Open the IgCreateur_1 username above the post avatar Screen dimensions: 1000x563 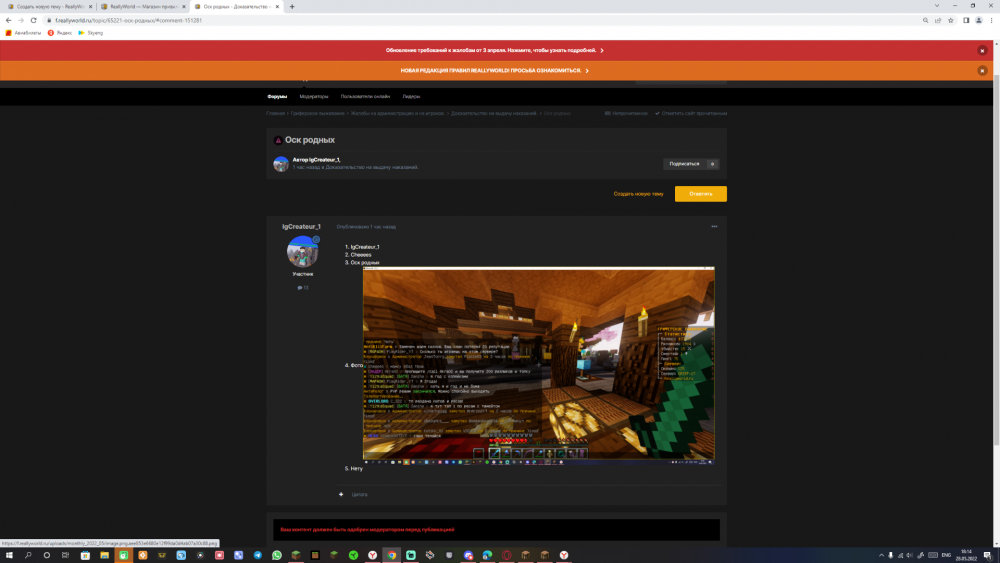click(302, 226)
